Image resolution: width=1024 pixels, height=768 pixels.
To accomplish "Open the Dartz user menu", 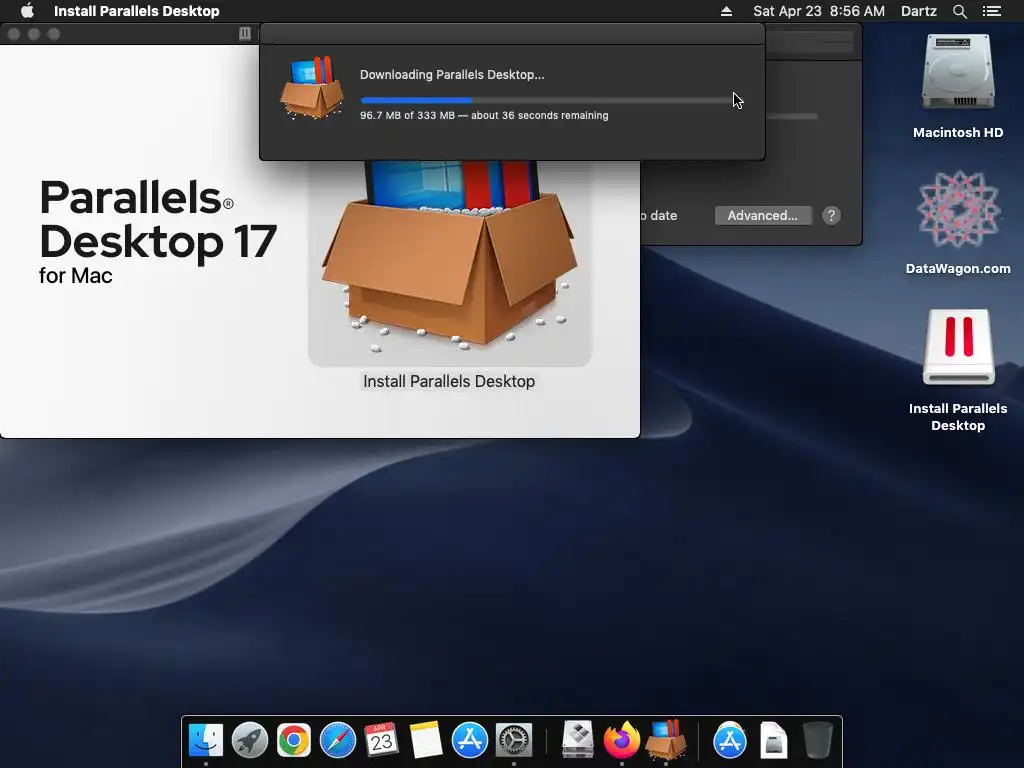I will click(918, 11).
